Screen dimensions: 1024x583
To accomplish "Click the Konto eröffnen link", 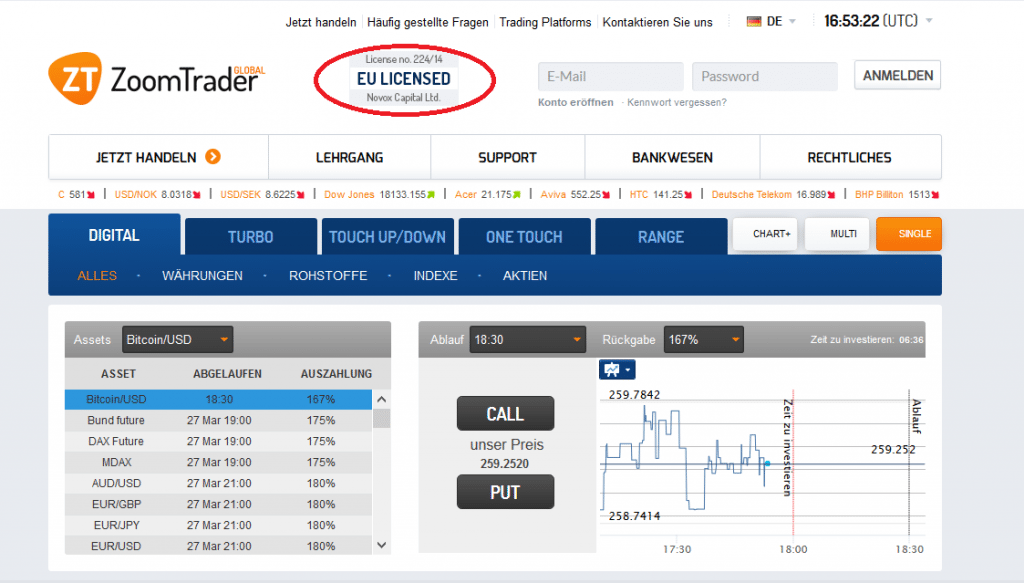I will pyautogui.click(x=575, y=102).
